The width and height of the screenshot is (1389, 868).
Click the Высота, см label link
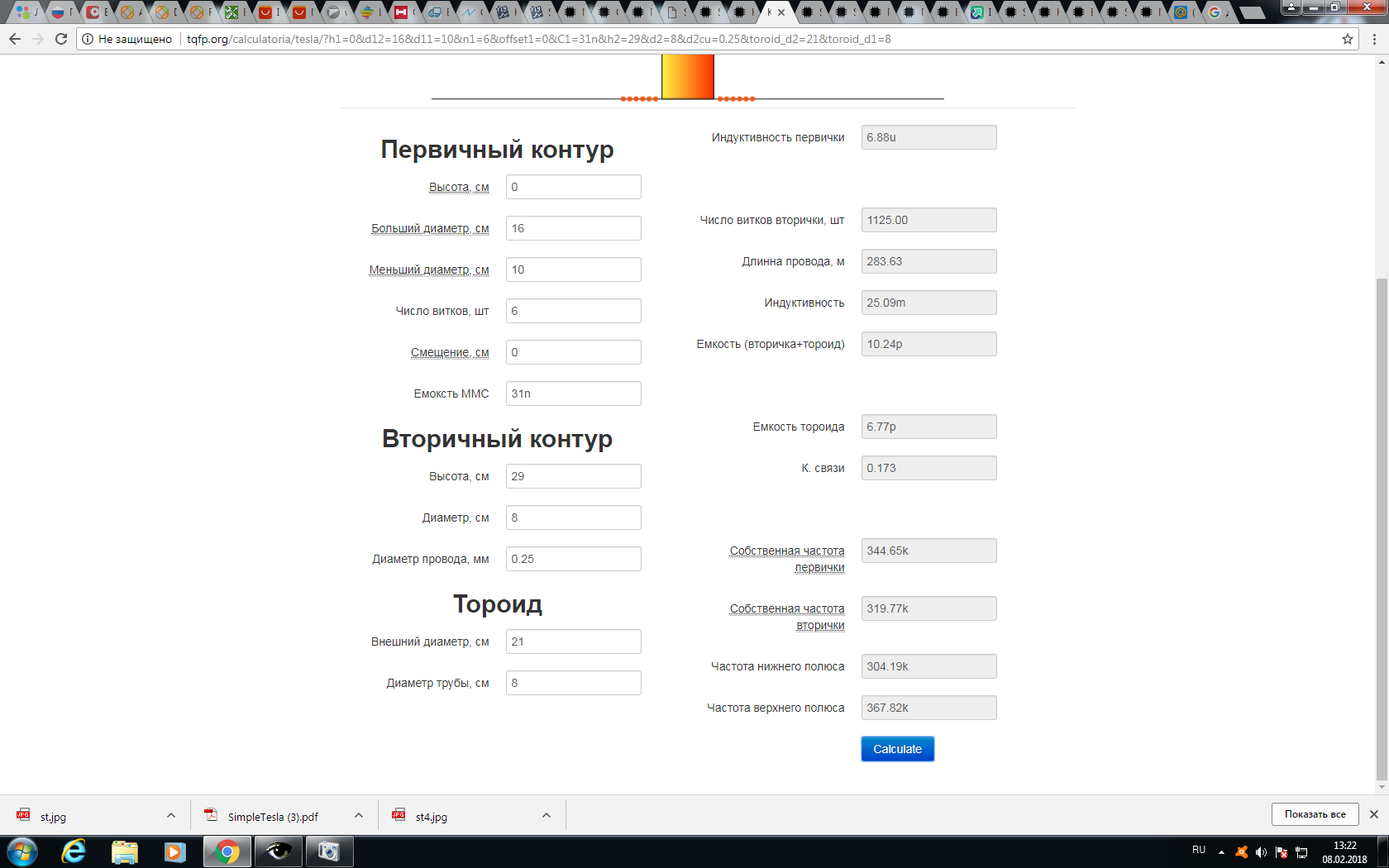pyautogui.click(x=458, y=188)
